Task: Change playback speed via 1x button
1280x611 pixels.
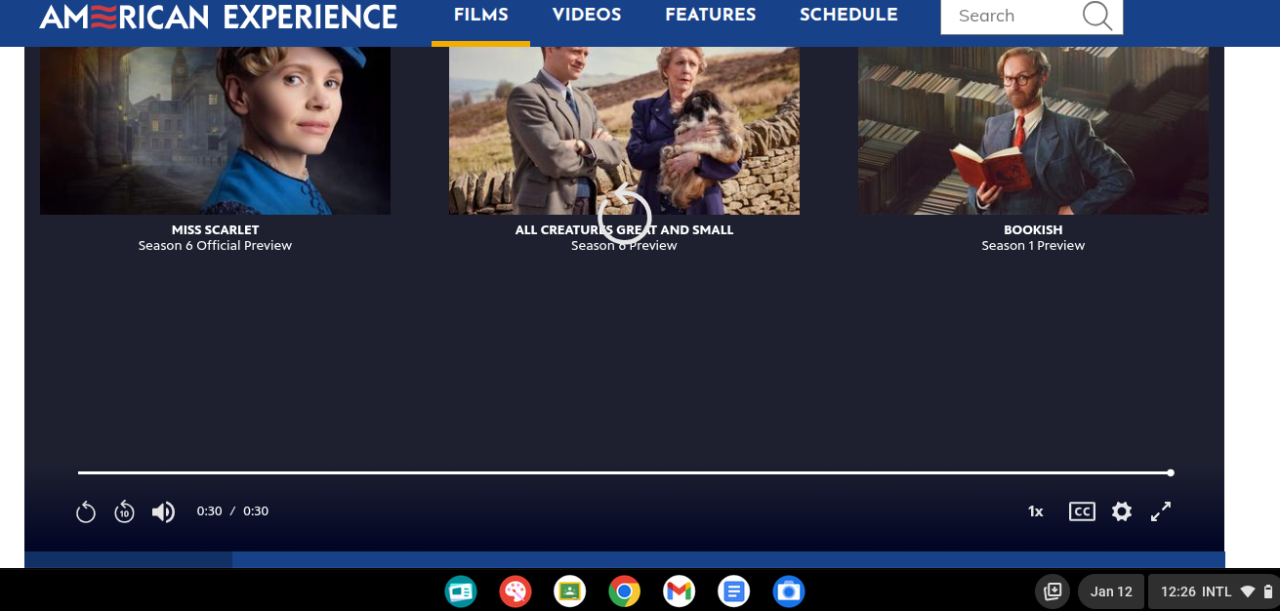Action: coord(1036,511)
